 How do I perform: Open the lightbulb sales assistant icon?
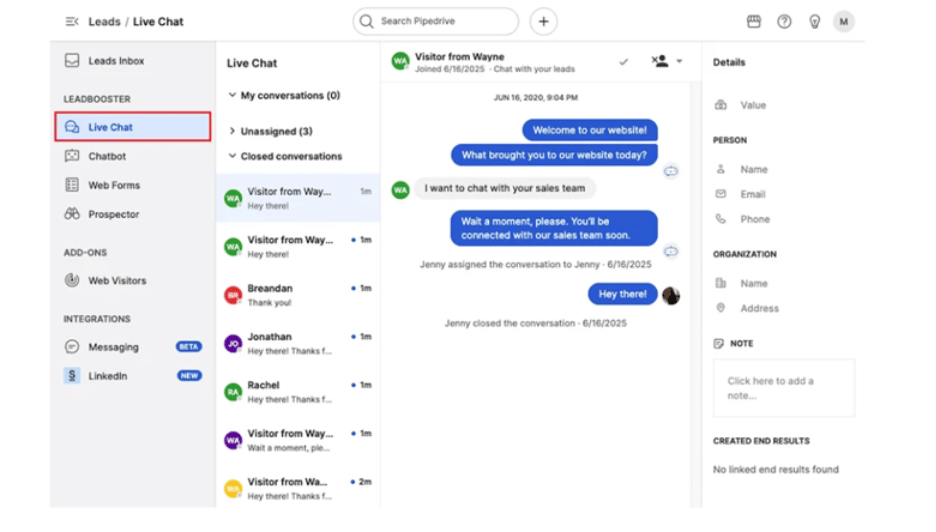pos(814,21)
